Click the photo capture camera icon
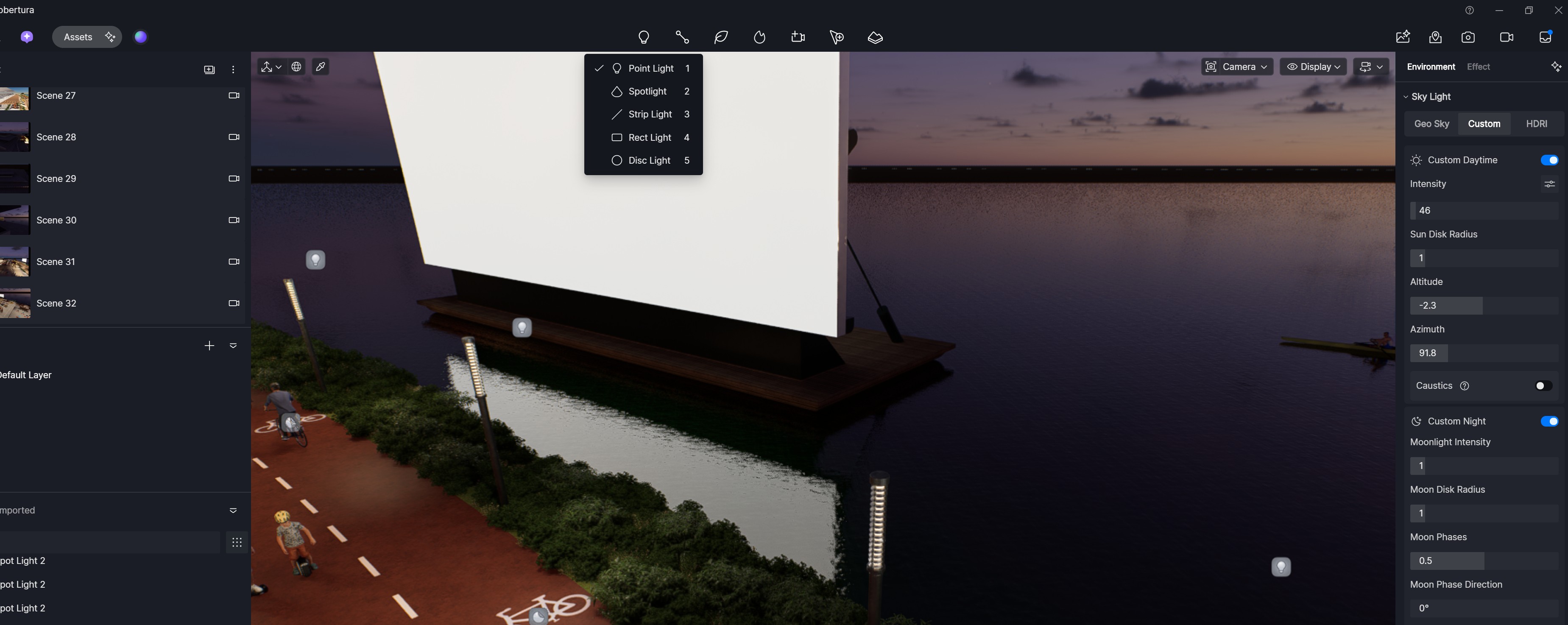Image resolution: width=1568 pixels, height=625 pixels. pos(1468,37)
